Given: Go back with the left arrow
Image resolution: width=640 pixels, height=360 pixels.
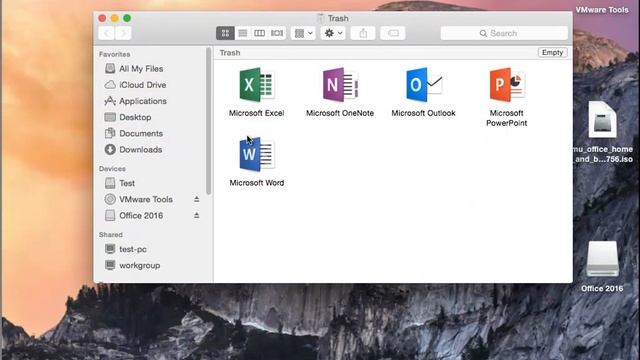Looking at the screenshot, I should (x=107, y=33).
